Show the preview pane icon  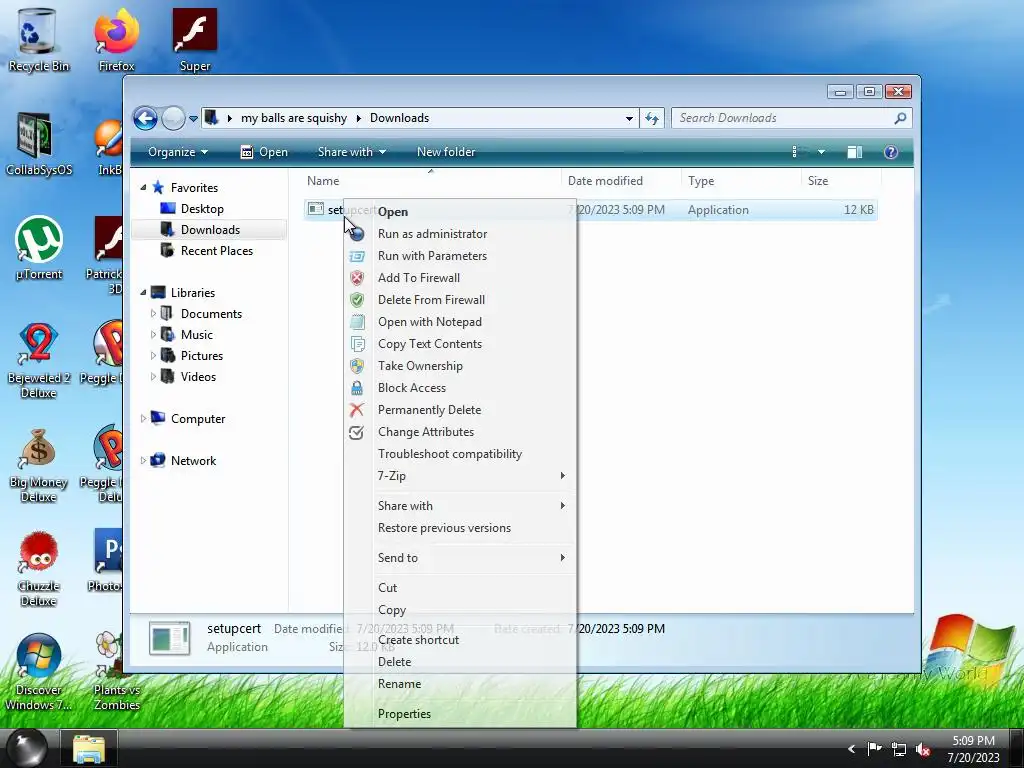854,152
